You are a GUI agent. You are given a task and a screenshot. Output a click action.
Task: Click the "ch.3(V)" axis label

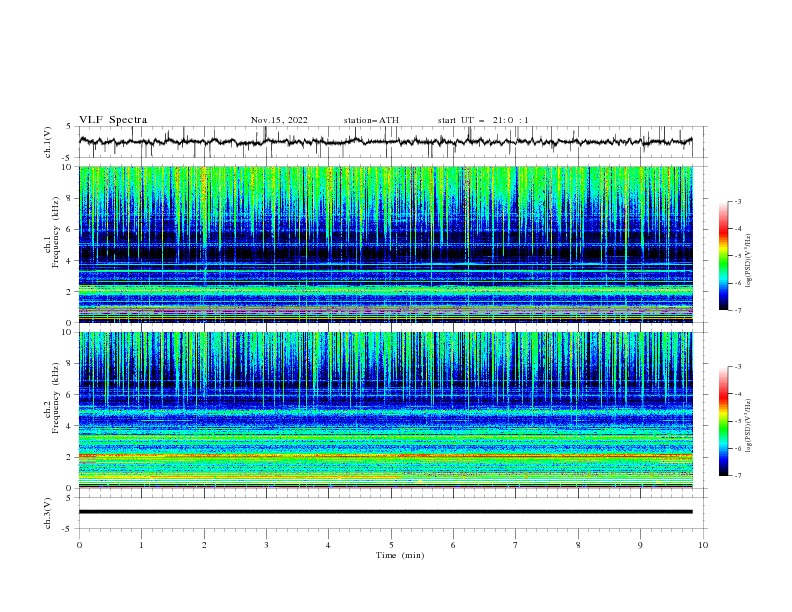pos(48,513)
